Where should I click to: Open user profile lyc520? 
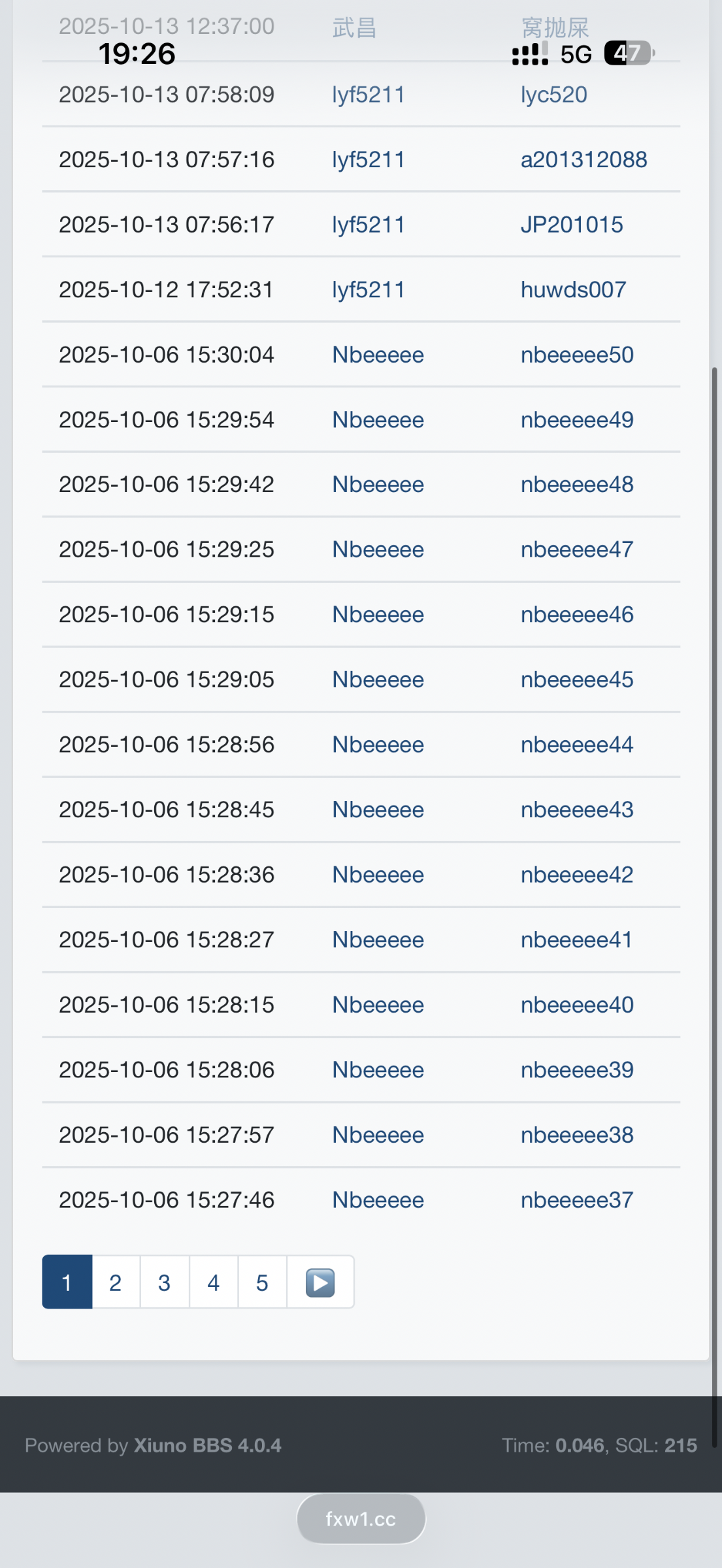[553, 95]
